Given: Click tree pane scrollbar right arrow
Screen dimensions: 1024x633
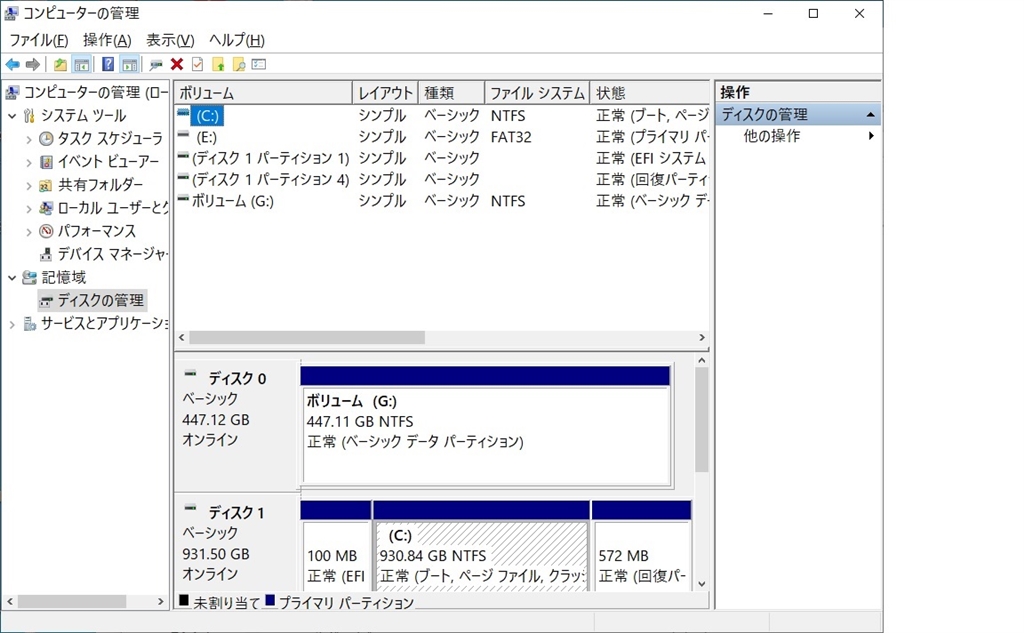Looking at the screenshot, I should coord(161,602).
